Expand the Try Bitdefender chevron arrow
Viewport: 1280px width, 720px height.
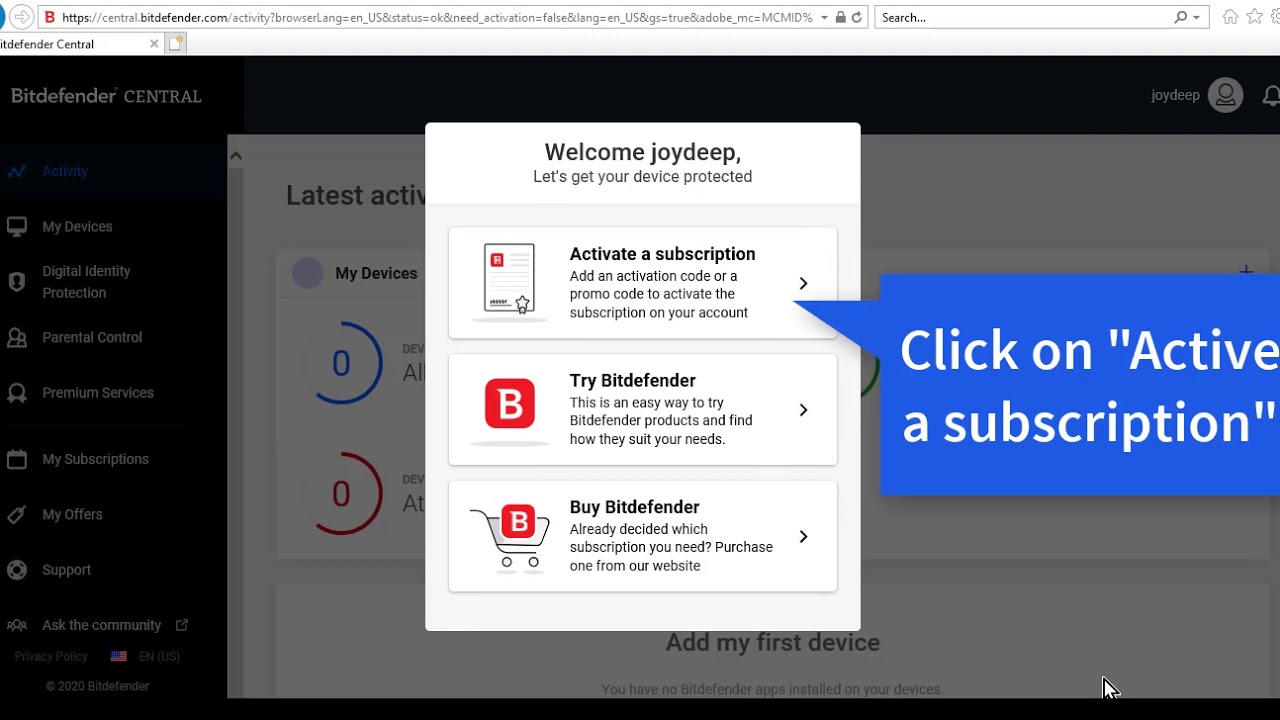tap(803, 410)
